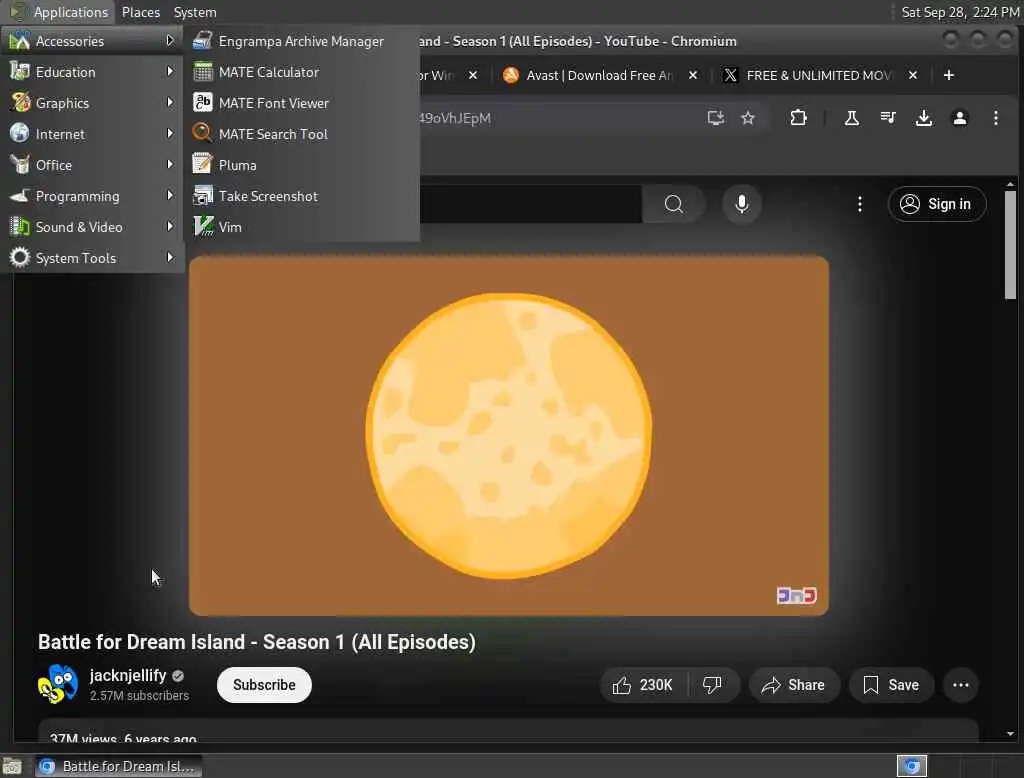Screen dimensions: 1024x778
Task: Open jacknjellify channel avatar
Action: [57, 685]
